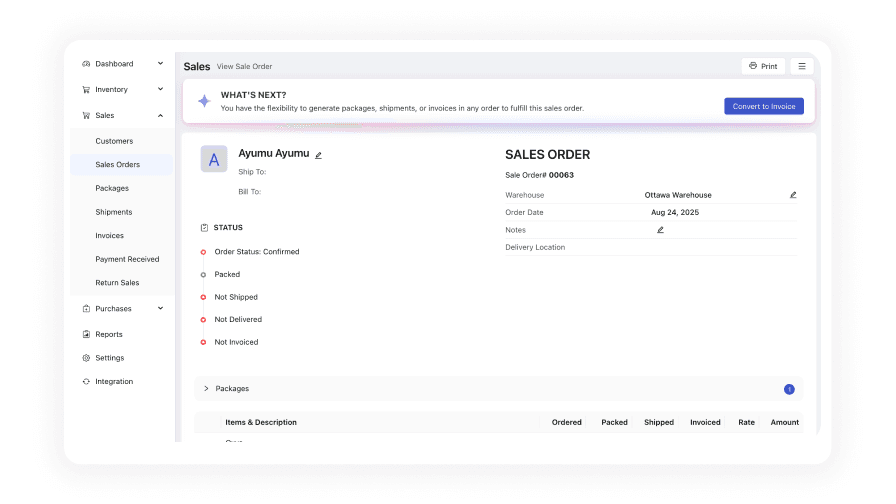The height and width of the screenshot is (504, 896).
Task: Edit the Ottawa Warehouse field pencil icon
Action: coord(793,195)
